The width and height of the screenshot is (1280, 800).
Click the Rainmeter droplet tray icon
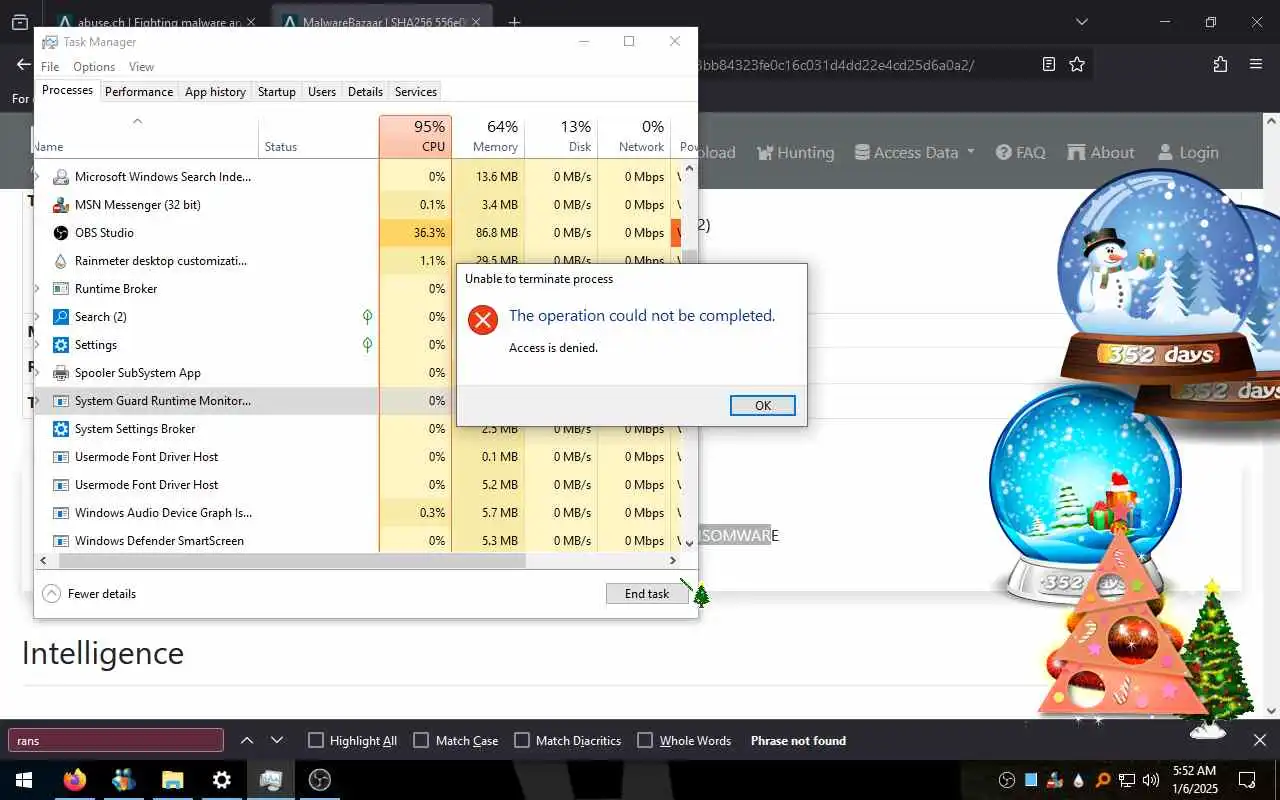tap(1078, 780)
